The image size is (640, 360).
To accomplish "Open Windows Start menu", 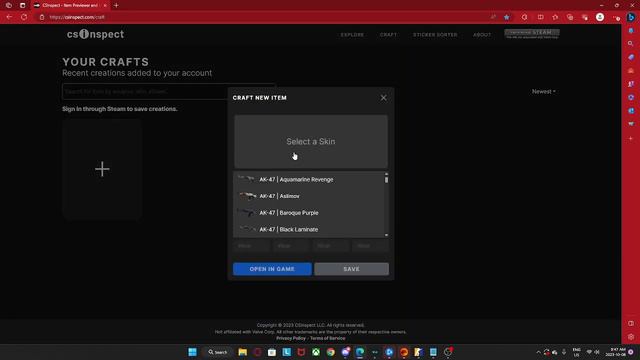I will pyautogui.click(x=192, y=352).
